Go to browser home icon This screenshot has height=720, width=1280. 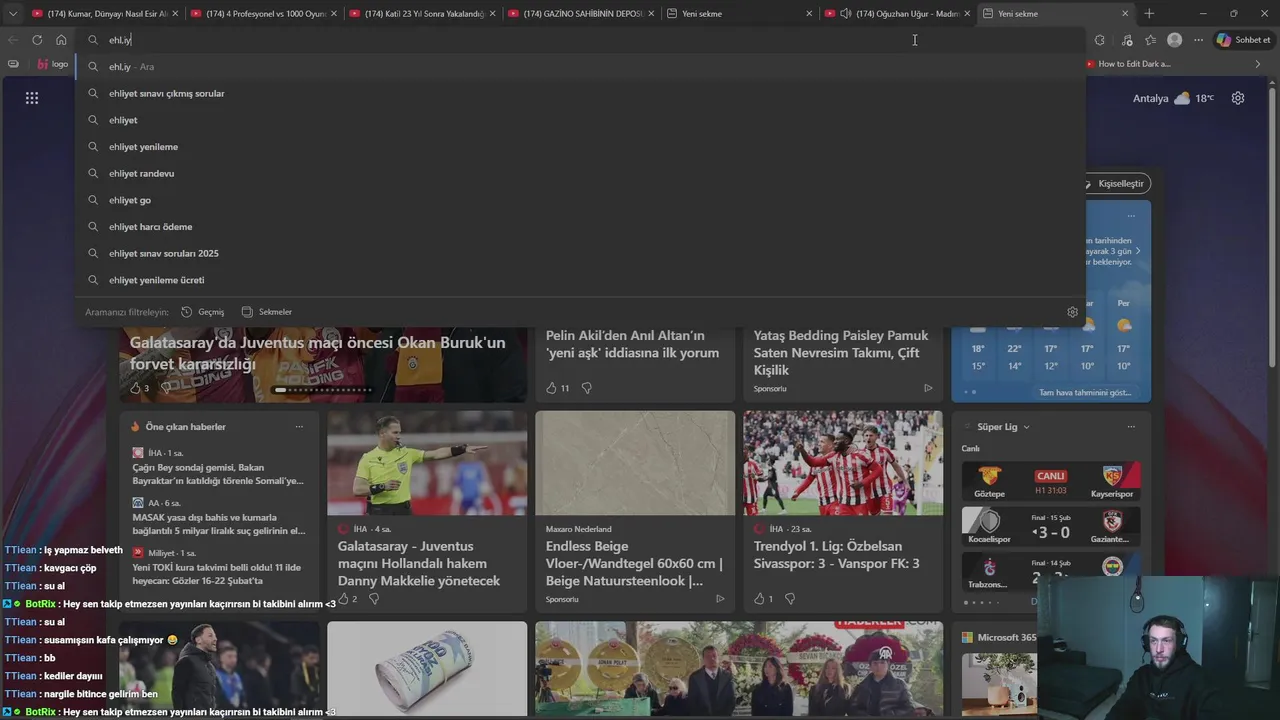click(x=61, y=40)
